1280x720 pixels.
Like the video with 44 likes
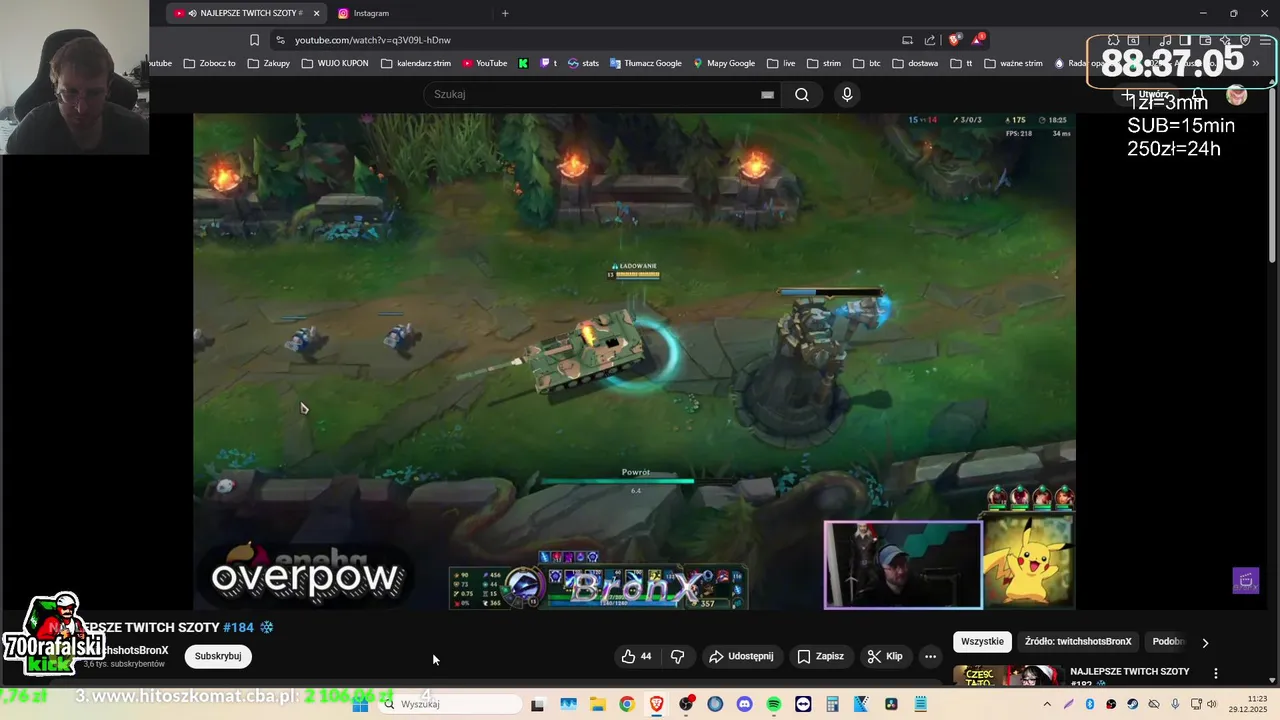pos(636,656)
